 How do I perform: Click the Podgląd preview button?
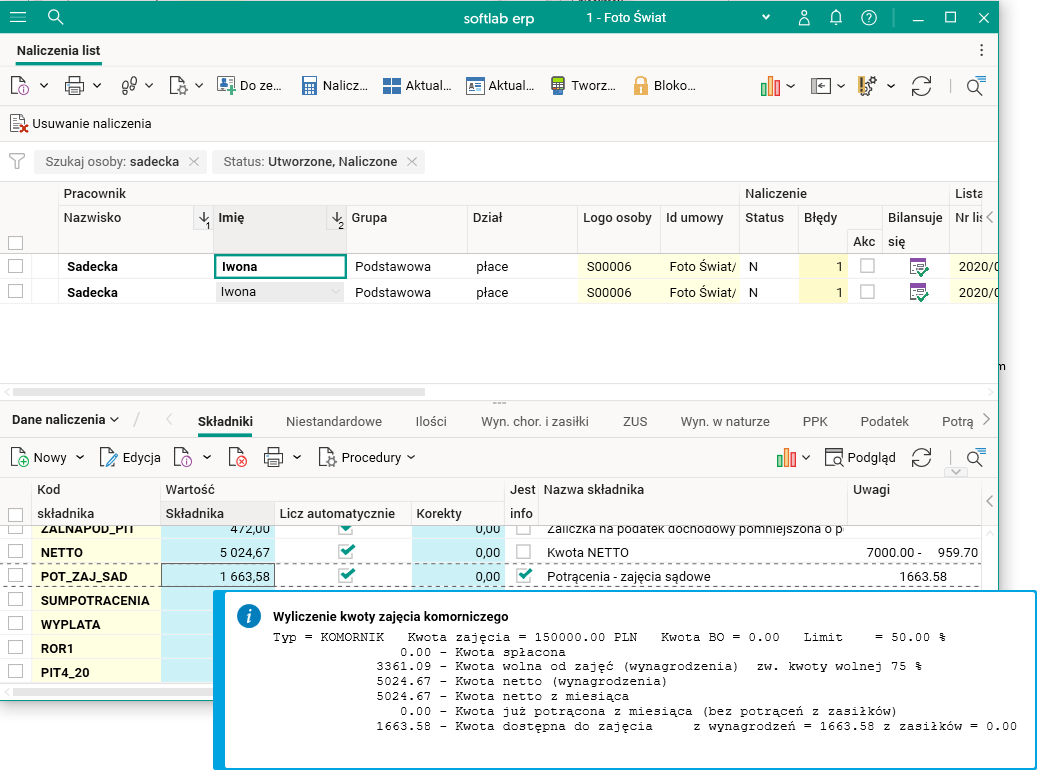(860, 457)
